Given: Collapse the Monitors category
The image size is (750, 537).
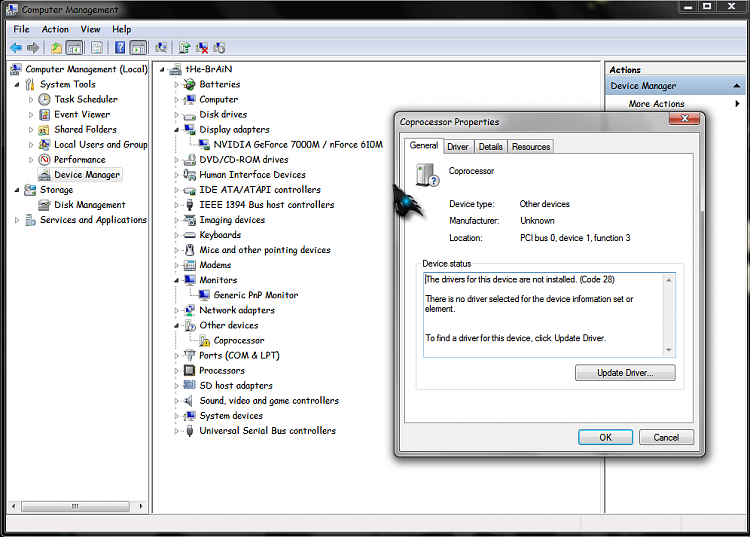Looking at the screenshot, I should 176,280.
